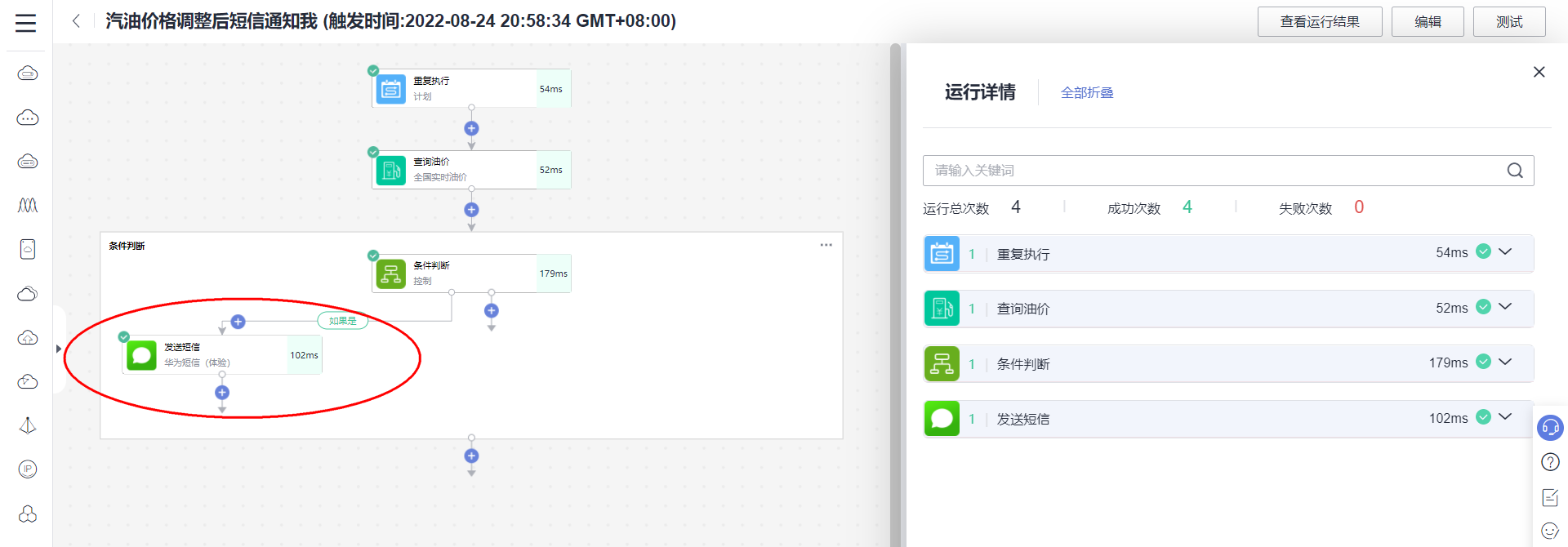Expand the 重复执行 run detail row
Image resolution: width=1568 pixels, height=547 pixels.
coord(1505,251)
